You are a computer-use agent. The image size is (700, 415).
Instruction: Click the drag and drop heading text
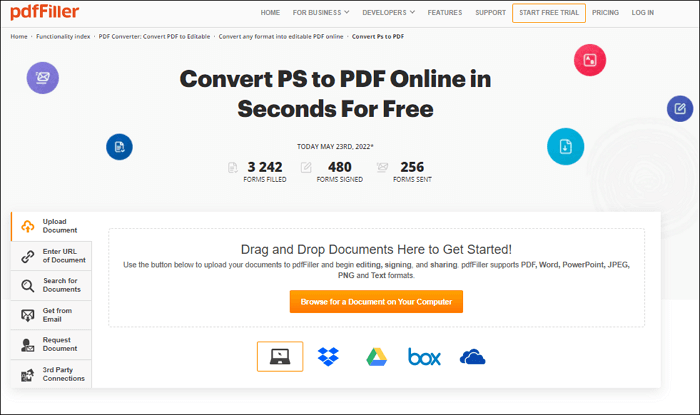pyautogui.click(x=376, y=249)
